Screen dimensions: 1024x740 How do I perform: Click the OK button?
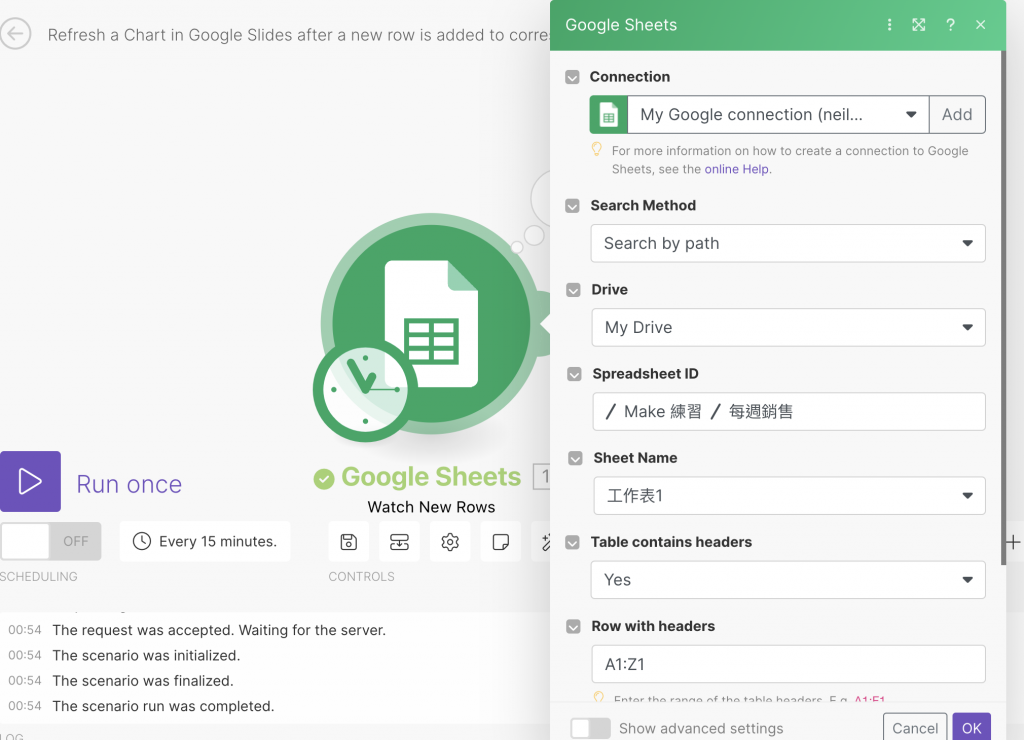point(971,728)
